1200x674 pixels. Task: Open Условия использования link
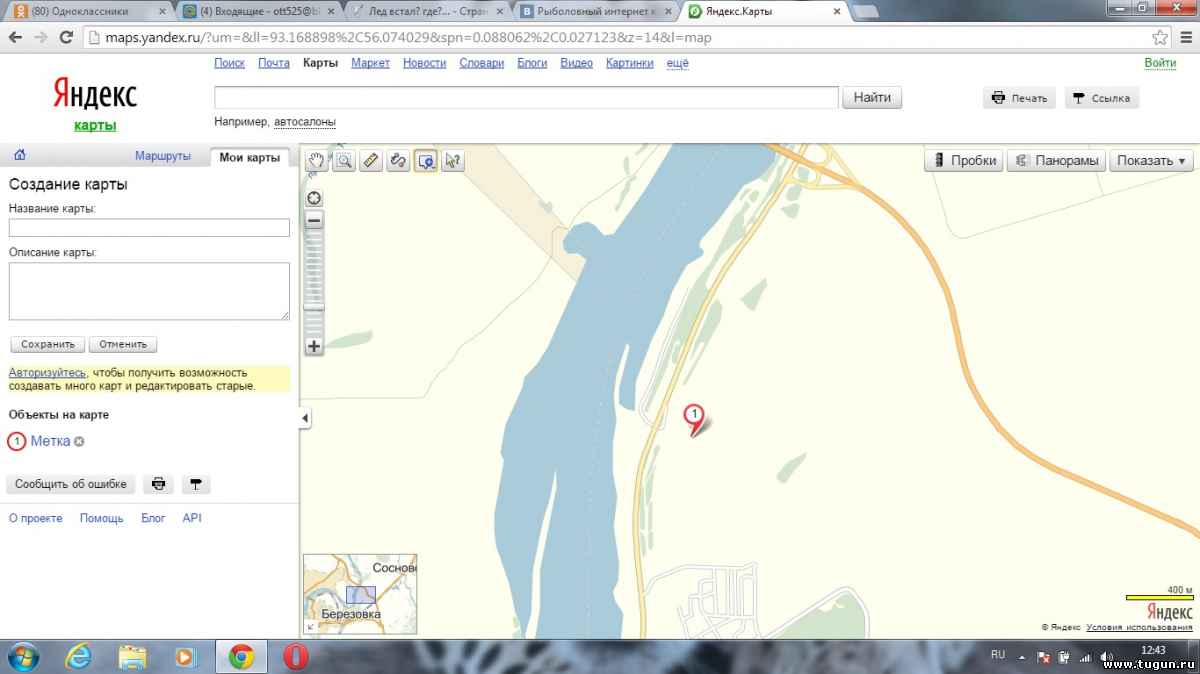tap(1140, 627)
